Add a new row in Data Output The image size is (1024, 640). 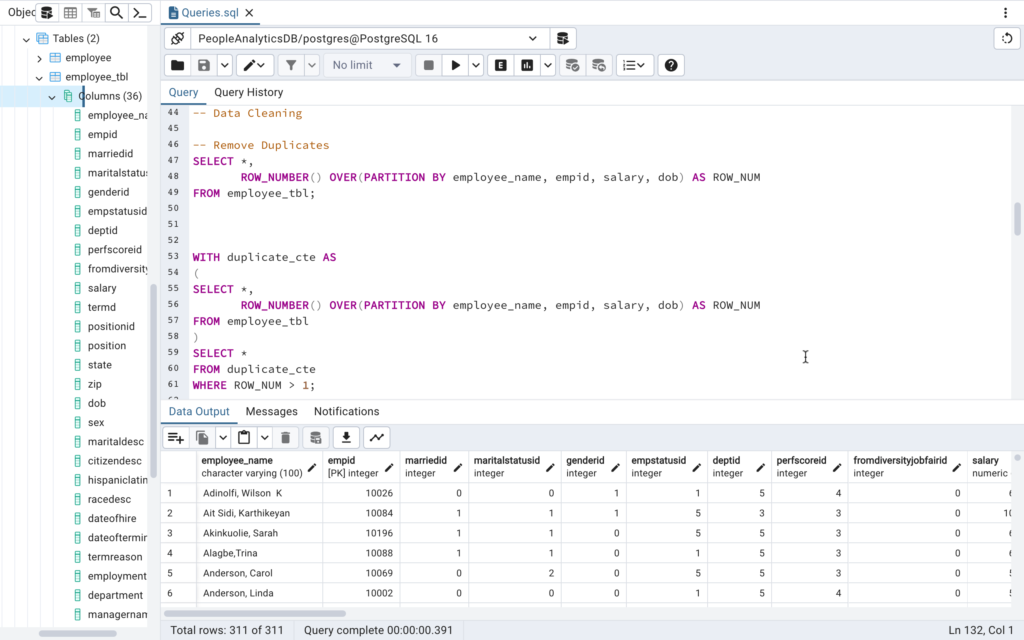tap(176, 437)
